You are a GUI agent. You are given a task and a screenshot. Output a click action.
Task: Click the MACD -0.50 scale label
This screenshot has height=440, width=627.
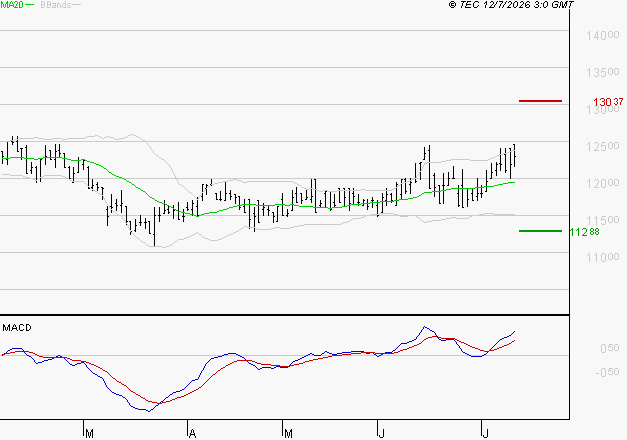607,372
